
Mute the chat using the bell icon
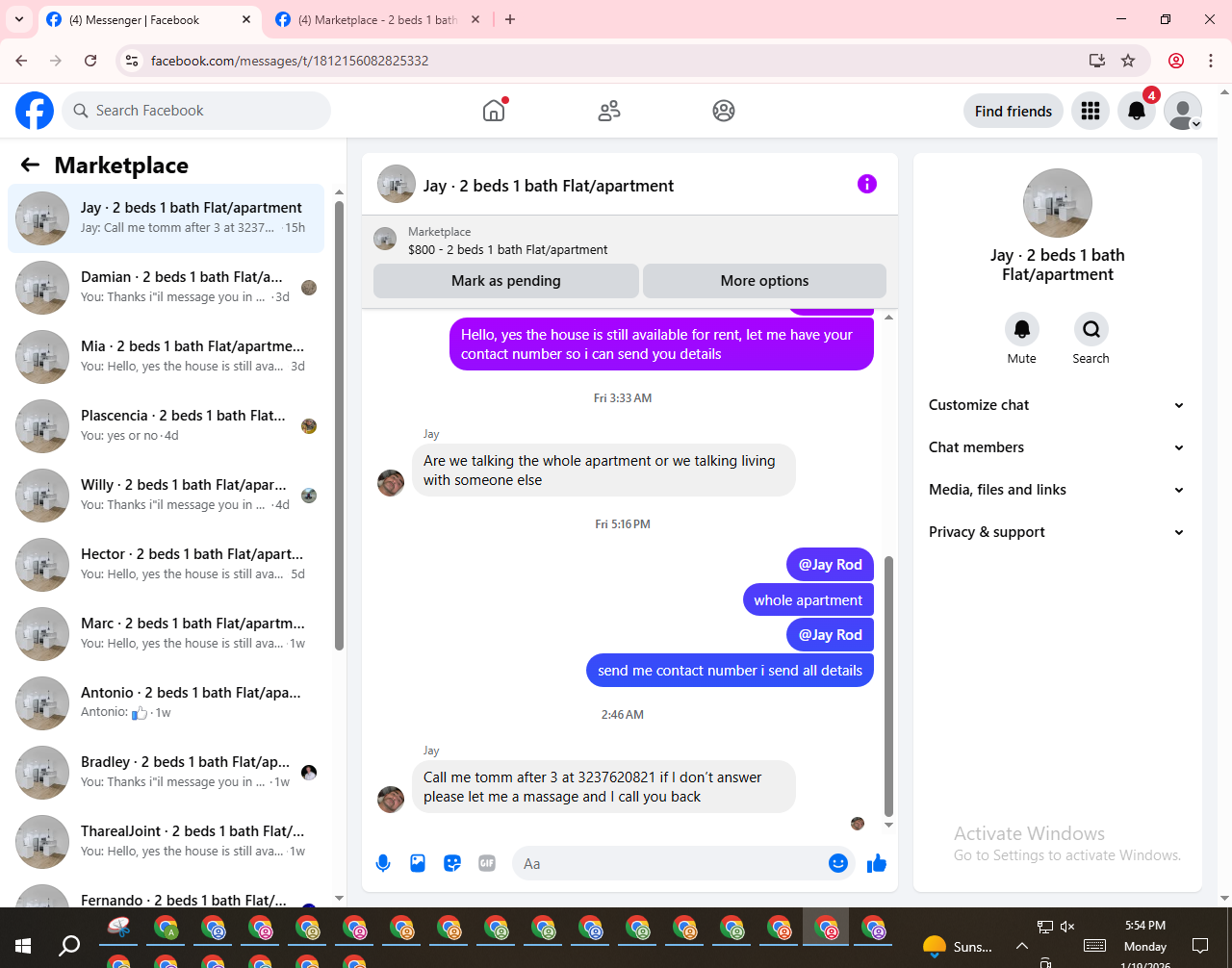(x=1022, y=329)
